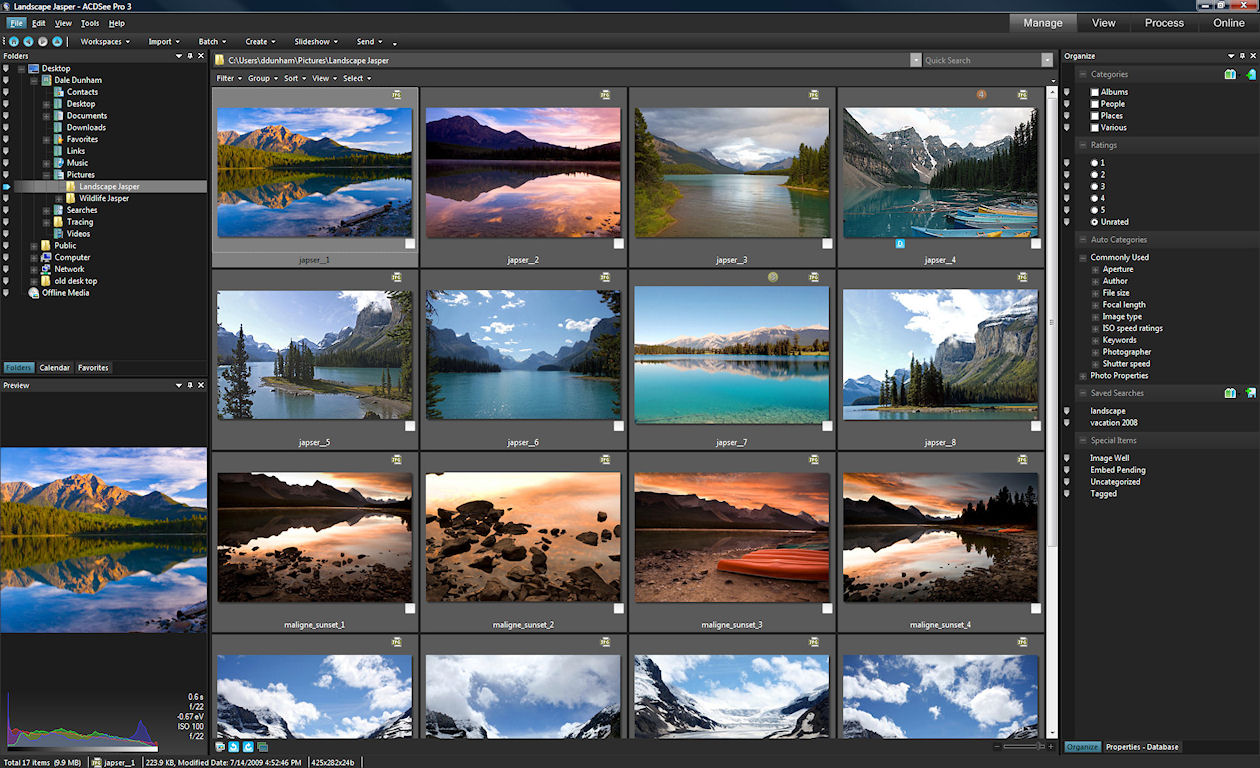Select the japser_7 lake thumbnail
Image resolution: width=1260 pixels, height=768 pixels.
(732, 355)
